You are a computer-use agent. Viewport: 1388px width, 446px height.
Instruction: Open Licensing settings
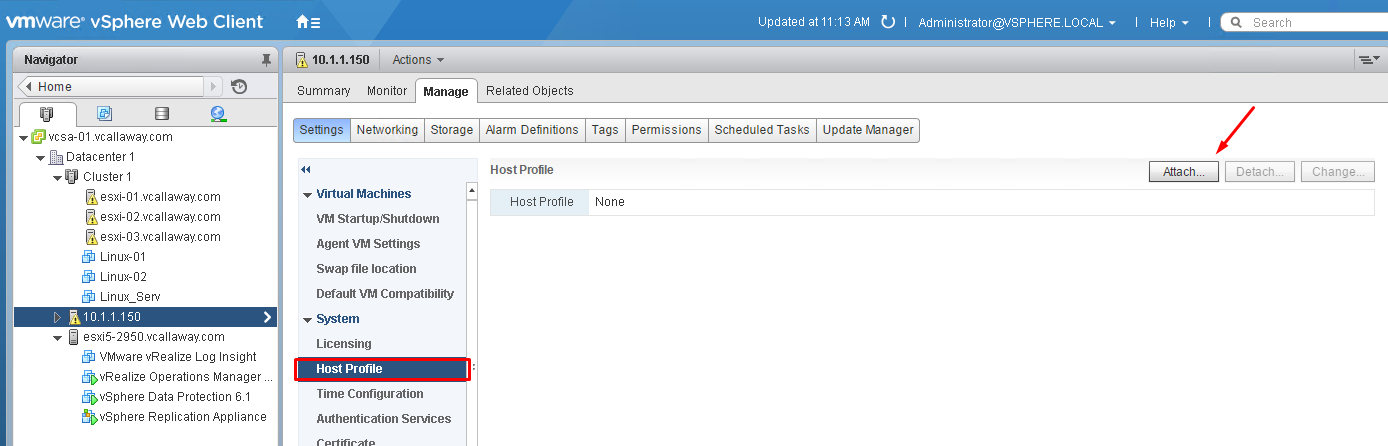[344, 344]
